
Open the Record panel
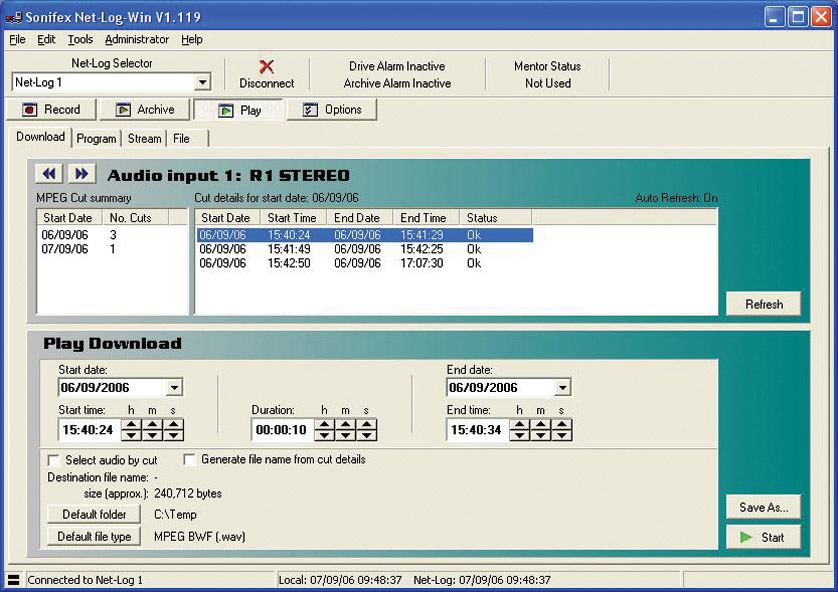51,110
